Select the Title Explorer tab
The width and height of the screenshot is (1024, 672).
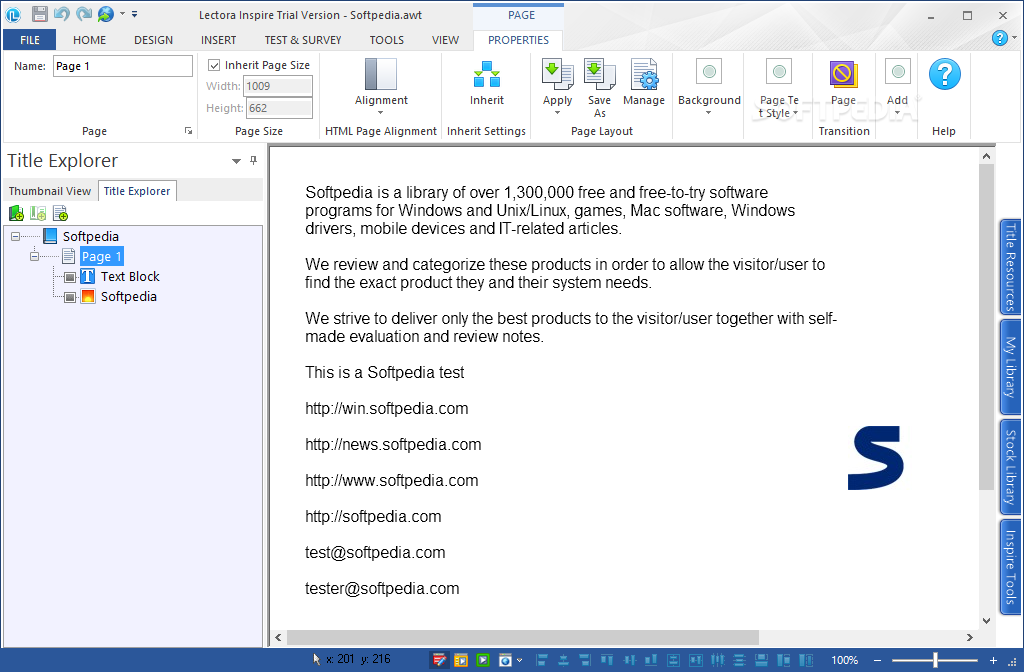(137, 191)
